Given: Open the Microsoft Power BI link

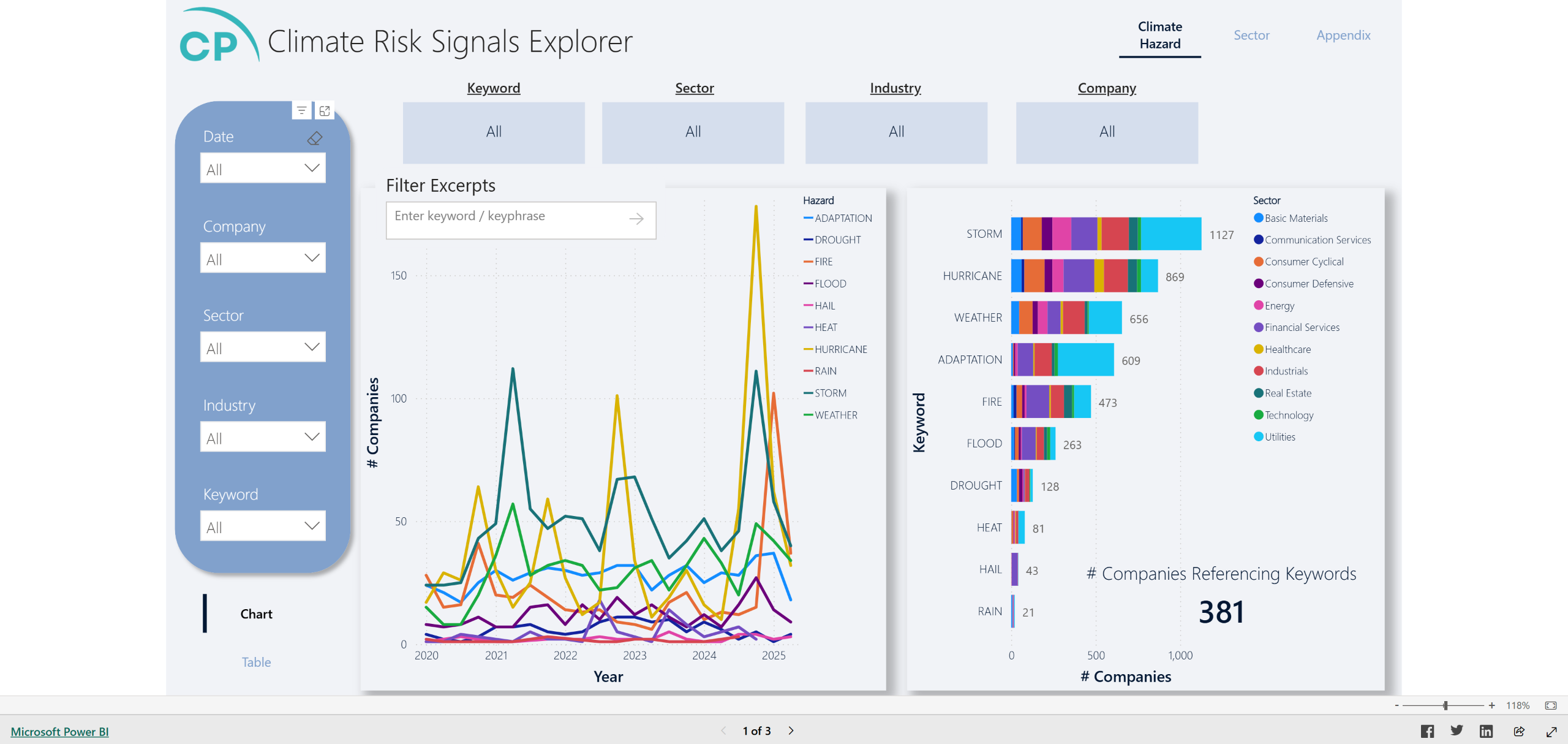Looking at the screenshot, I should [59, 731].
